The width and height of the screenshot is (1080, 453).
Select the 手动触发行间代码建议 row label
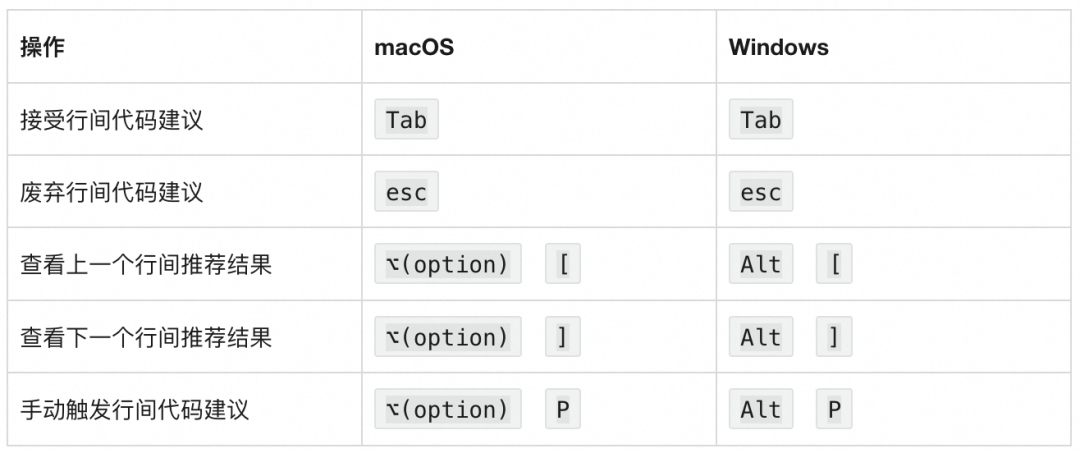[134, 409]
